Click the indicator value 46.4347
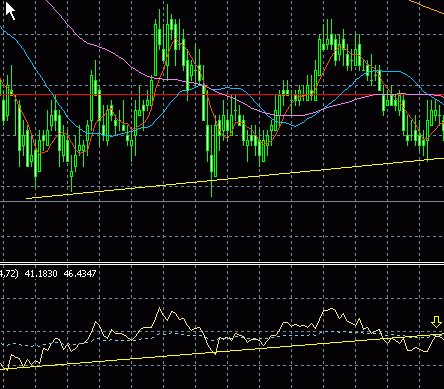The width and height of the screenshot is (444, 389). [80, 274]
